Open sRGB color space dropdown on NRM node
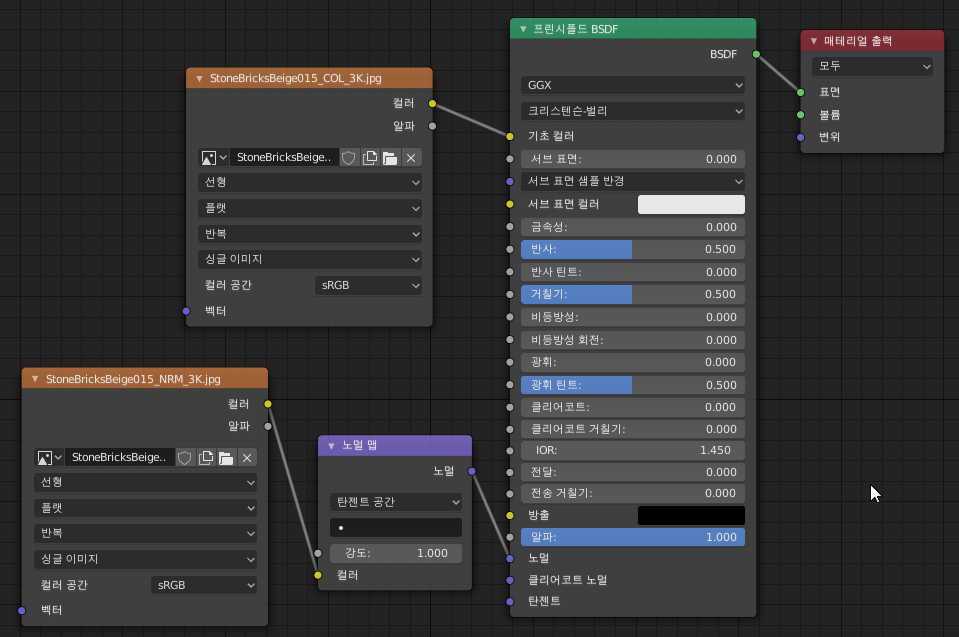959x637 pixels. point(204,585)
